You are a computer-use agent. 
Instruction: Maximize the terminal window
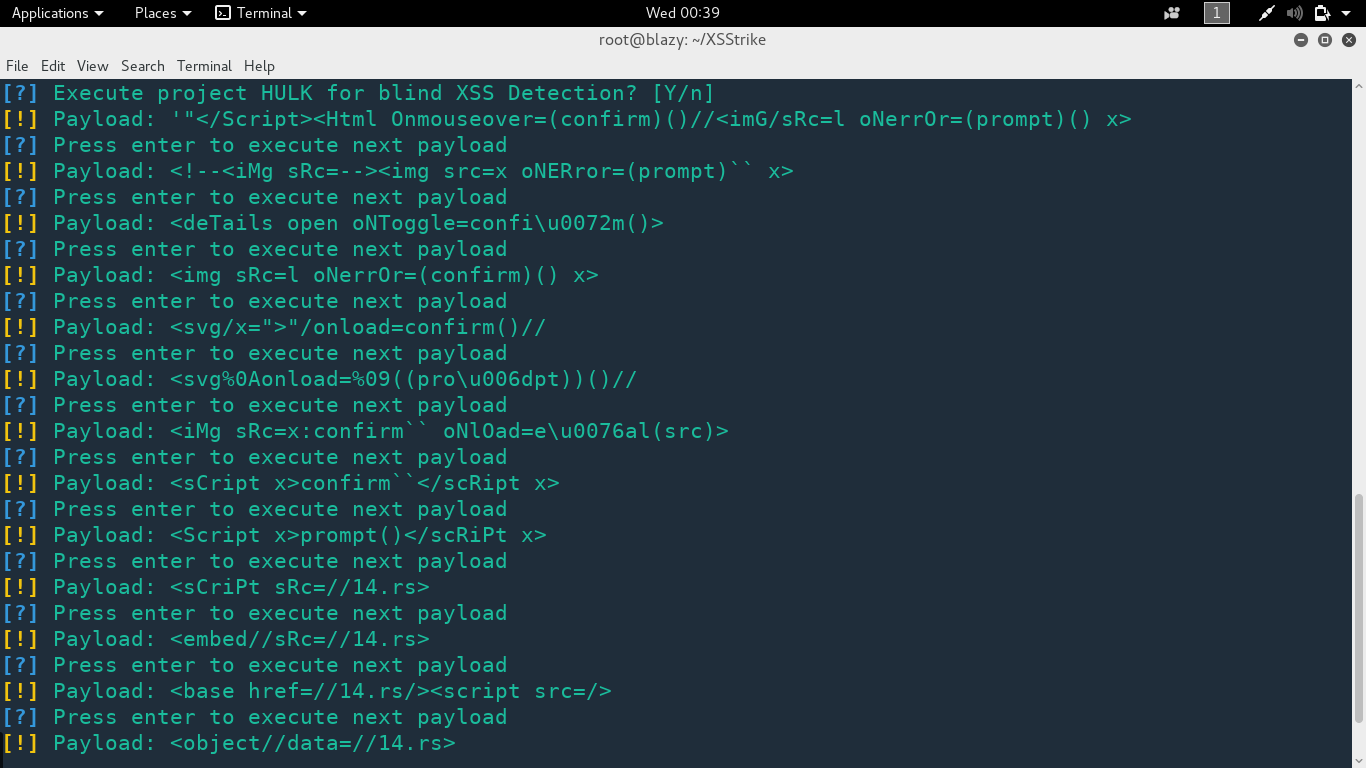(1325, 40)
